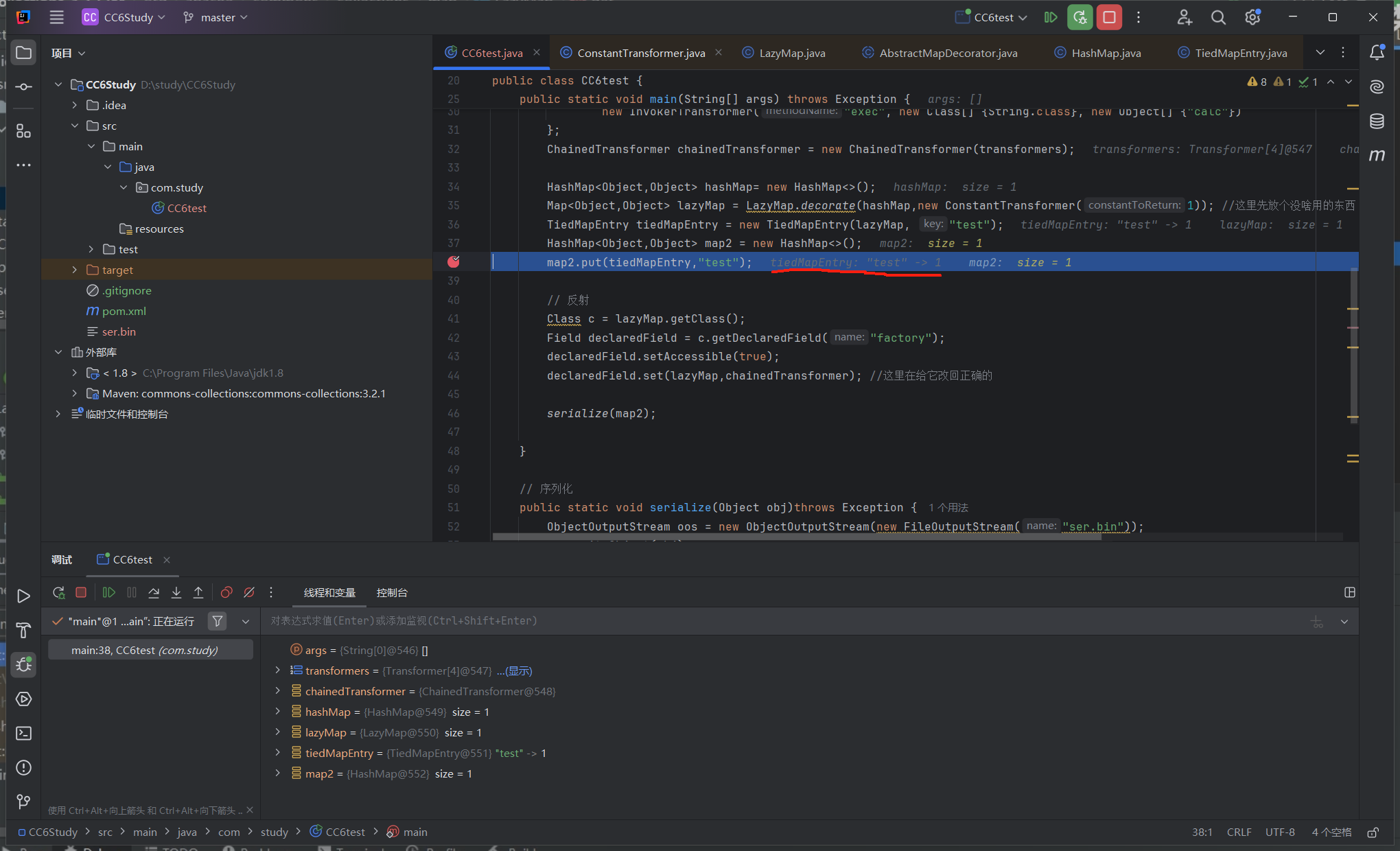Image resolution: width=1400 pixels, height=851 pixels.
Task: Open the Run tool window
Action: point(23,596)
